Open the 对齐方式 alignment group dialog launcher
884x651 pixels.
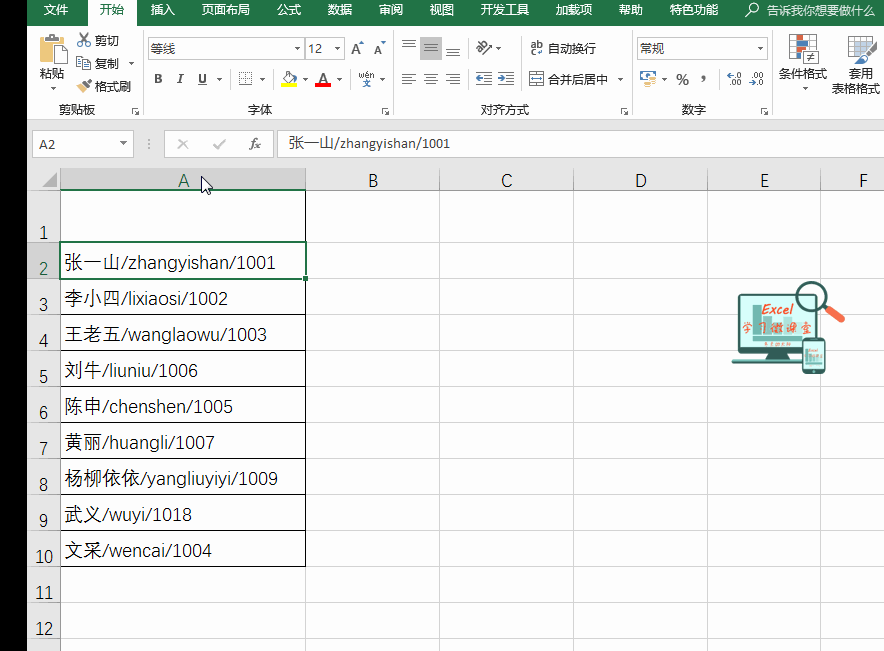624,112
